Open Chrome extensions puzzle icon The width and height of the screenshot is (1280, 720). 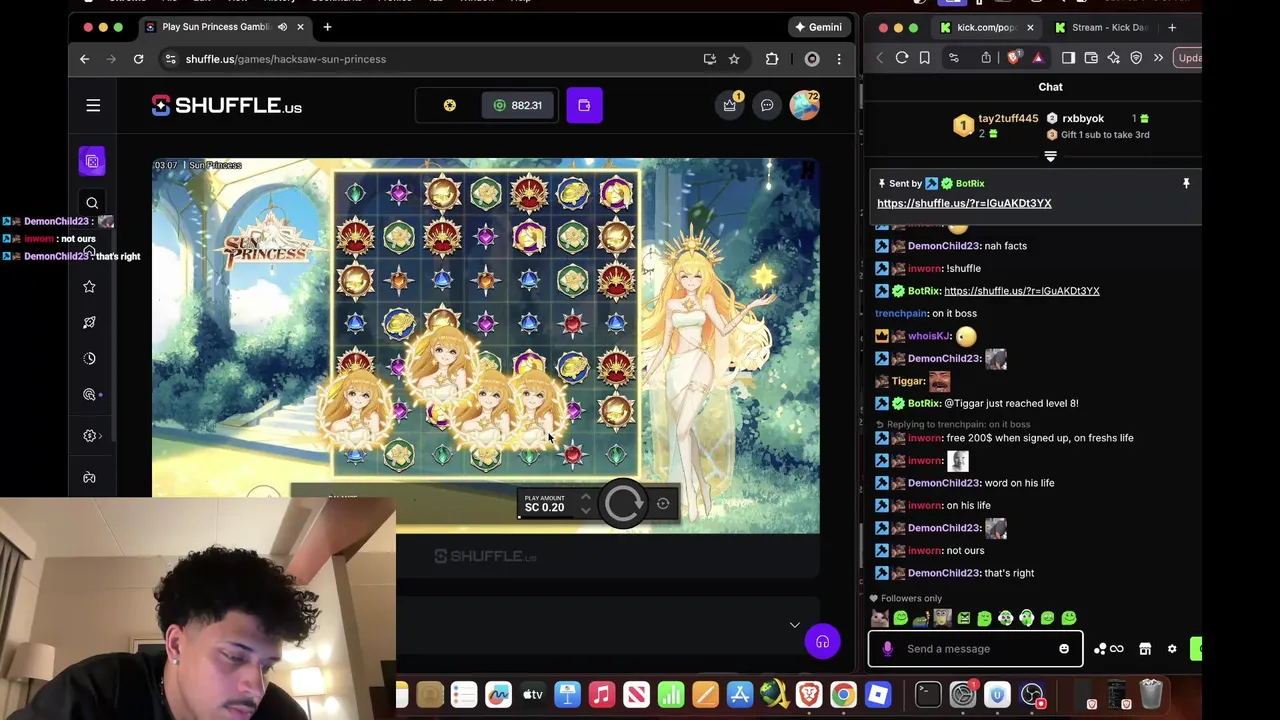[772, 59]
